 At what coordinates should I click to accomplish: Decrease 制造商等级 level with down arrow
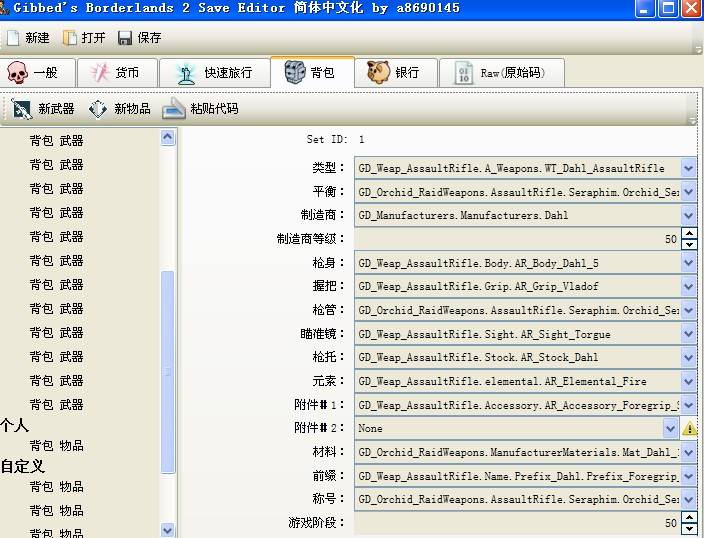point(689,245)
